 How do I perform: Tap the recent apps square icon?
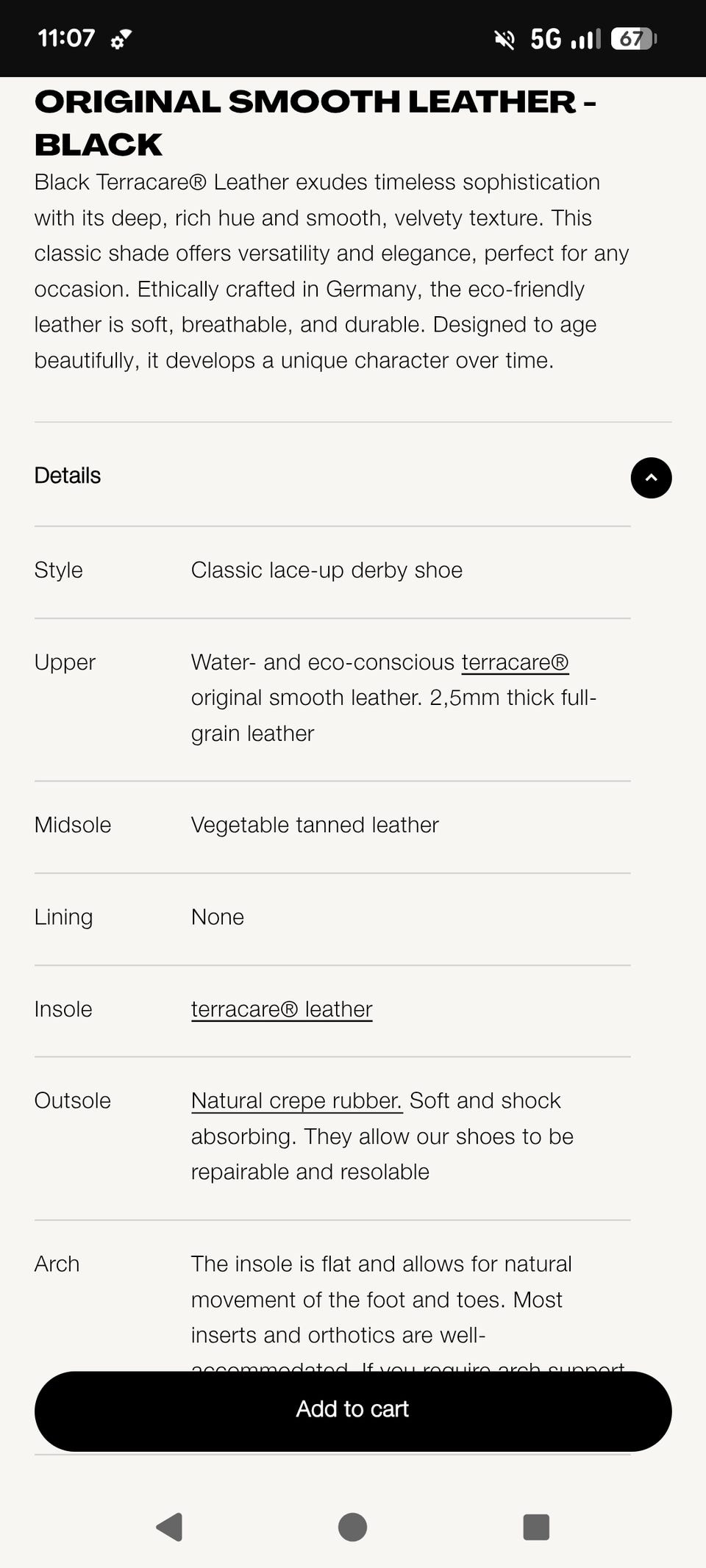pyautogui.click(x=536, y=1527)
